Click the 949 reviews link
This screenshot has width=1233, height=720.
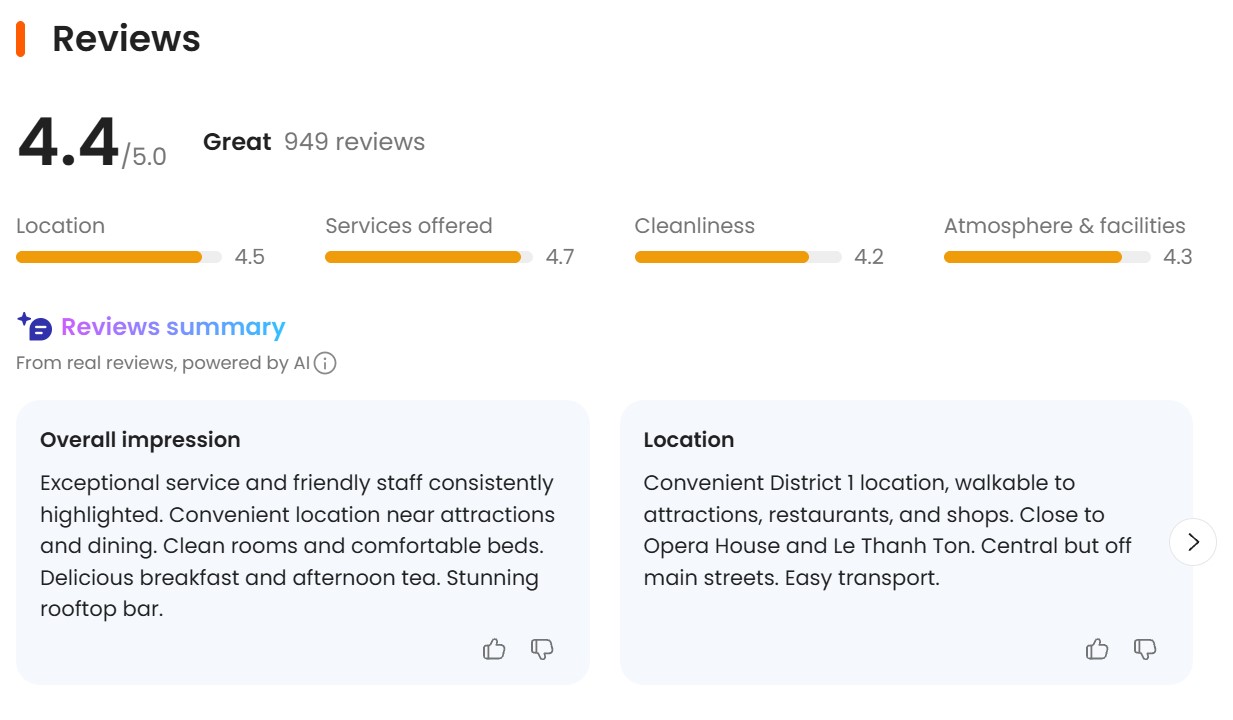(x=354, y=142)
